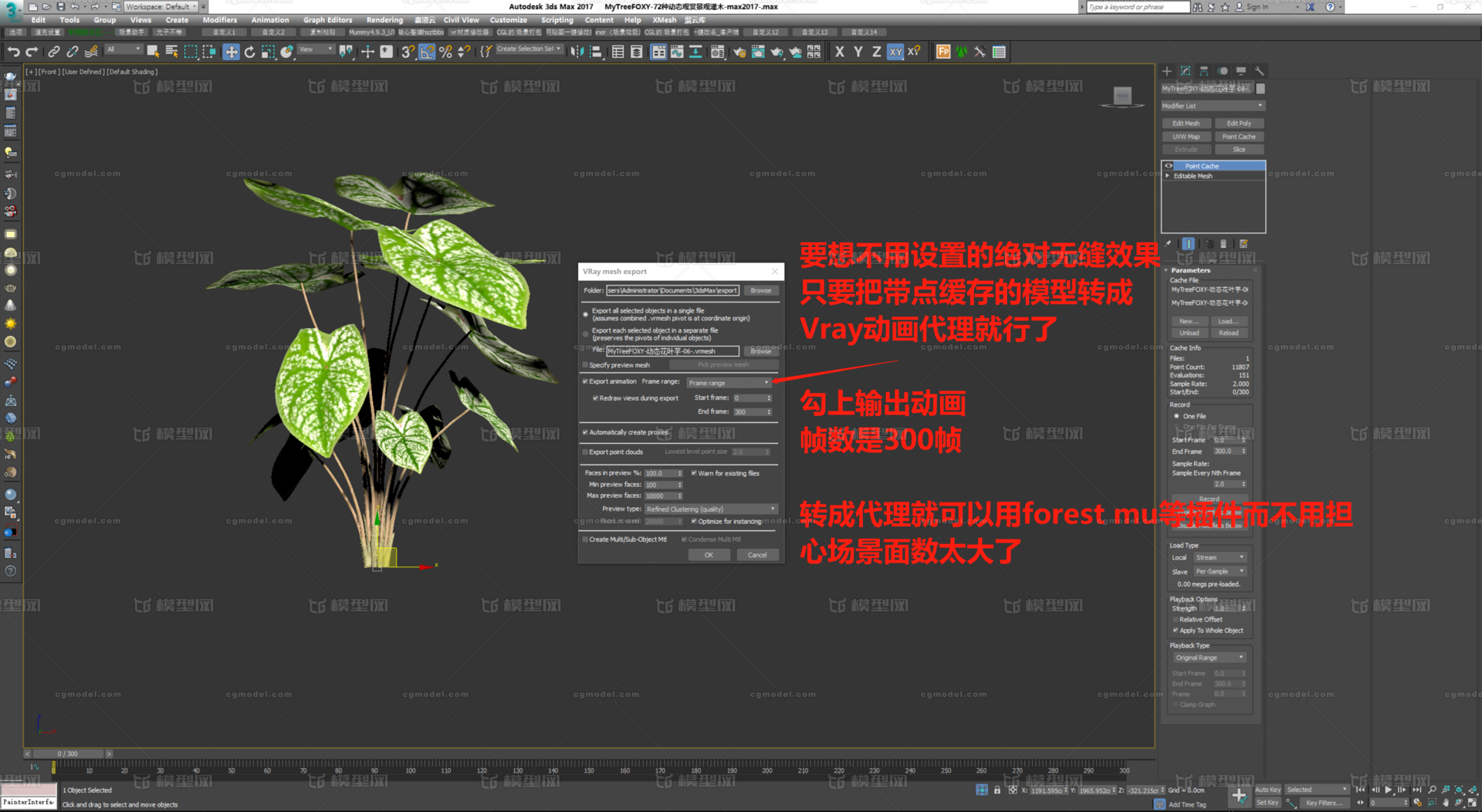The height and width of the screenshot is (812, 1482).
Task: Toggle Optimize for instancing checkbox
Action: (694, 522)
